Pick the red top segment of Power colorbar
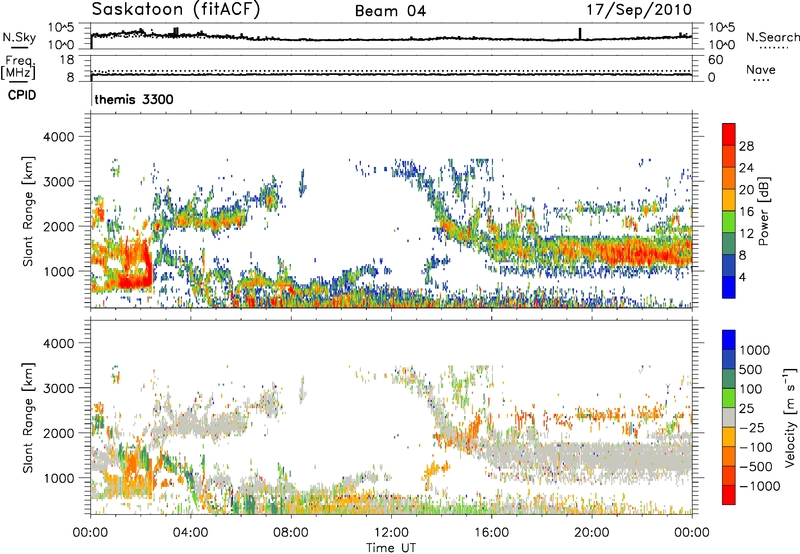This screenshot has width=800, height=554. coord(729,134)
